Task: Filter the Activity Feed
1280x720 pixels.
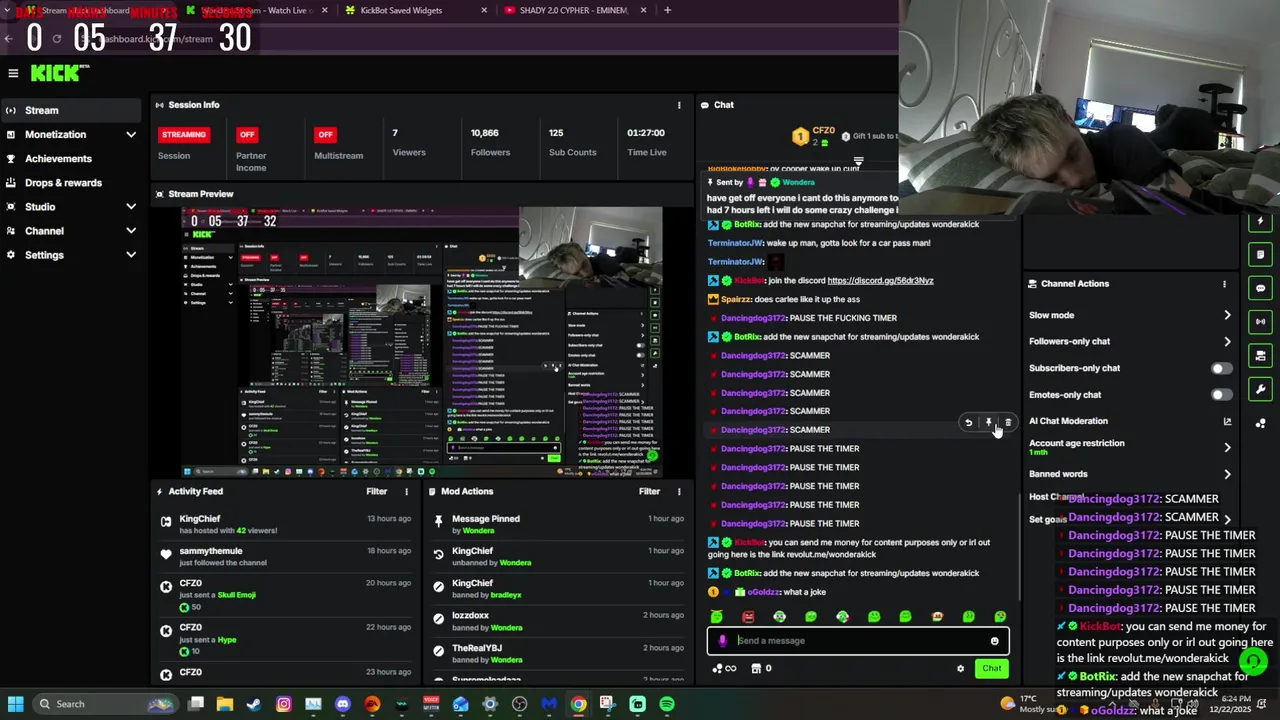Action: (376, 491)
